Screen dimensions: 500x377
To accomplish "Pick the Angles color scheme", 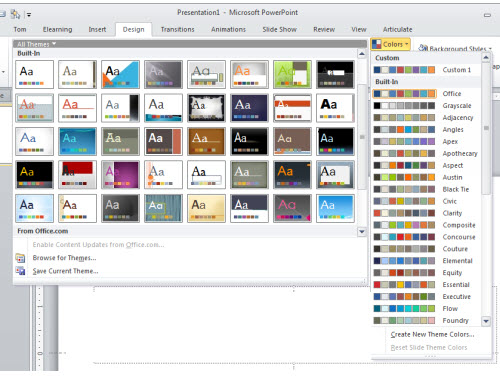I will pos(426,130).
